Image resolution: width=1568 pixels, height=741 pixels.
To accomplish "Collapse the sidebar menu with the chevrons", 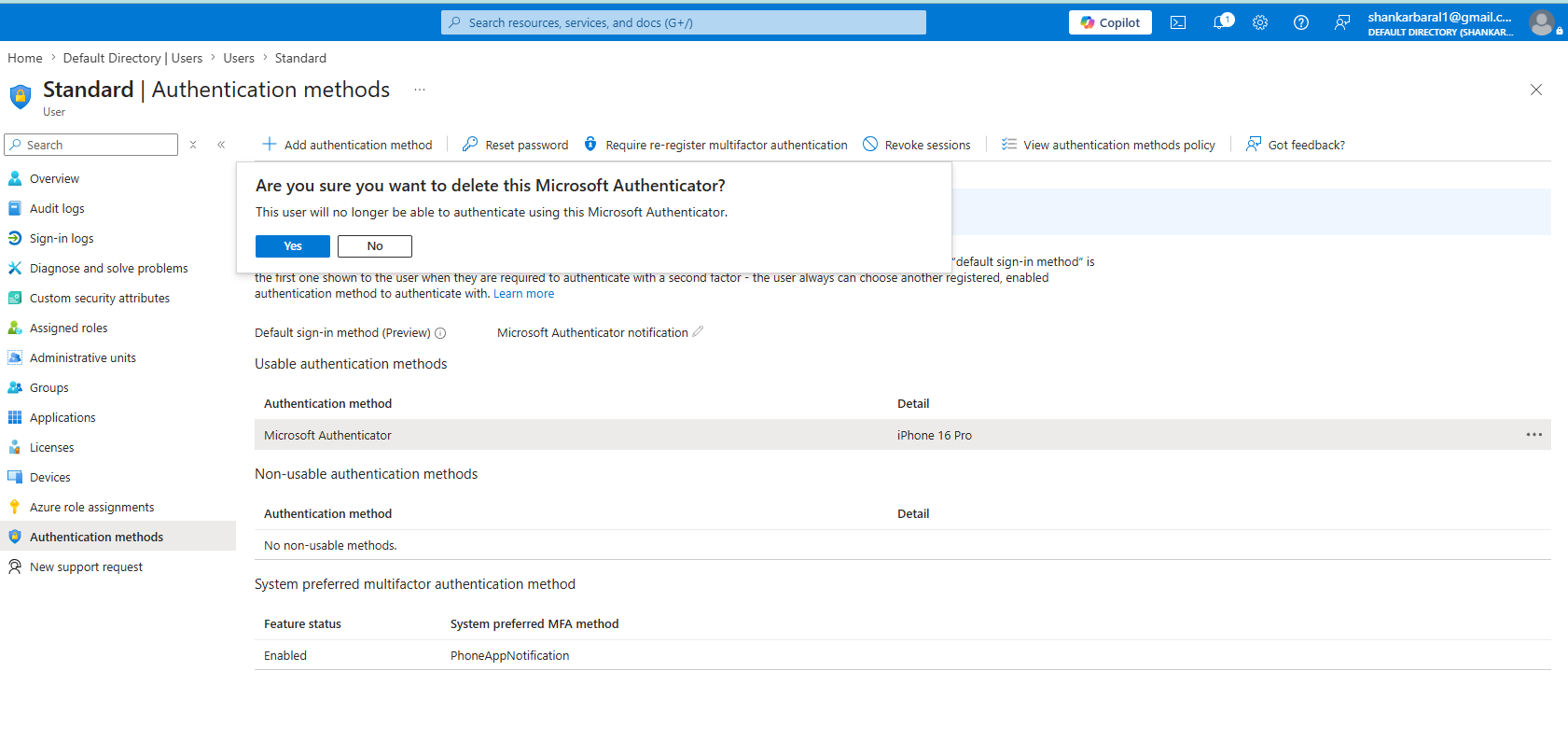I will coord(221,145).
